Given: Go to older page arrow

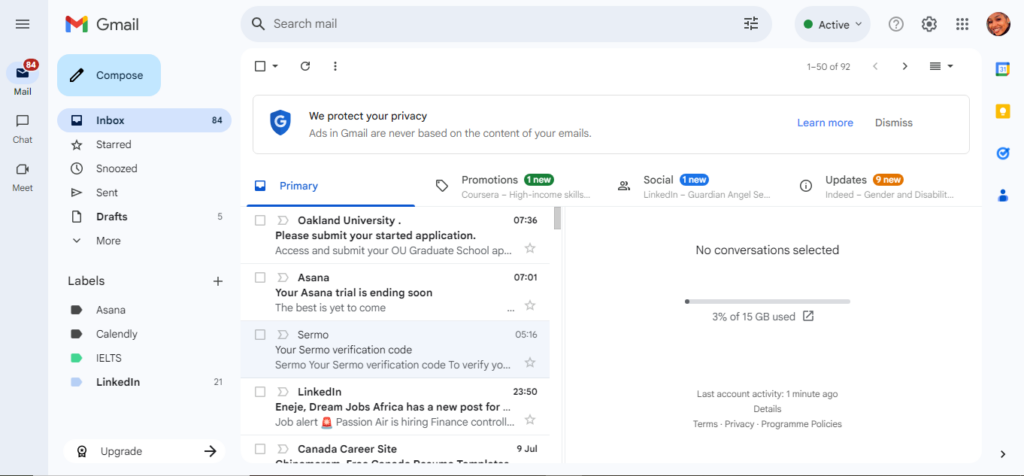Looking at the screenshot, I should click(x=904, y=66).
